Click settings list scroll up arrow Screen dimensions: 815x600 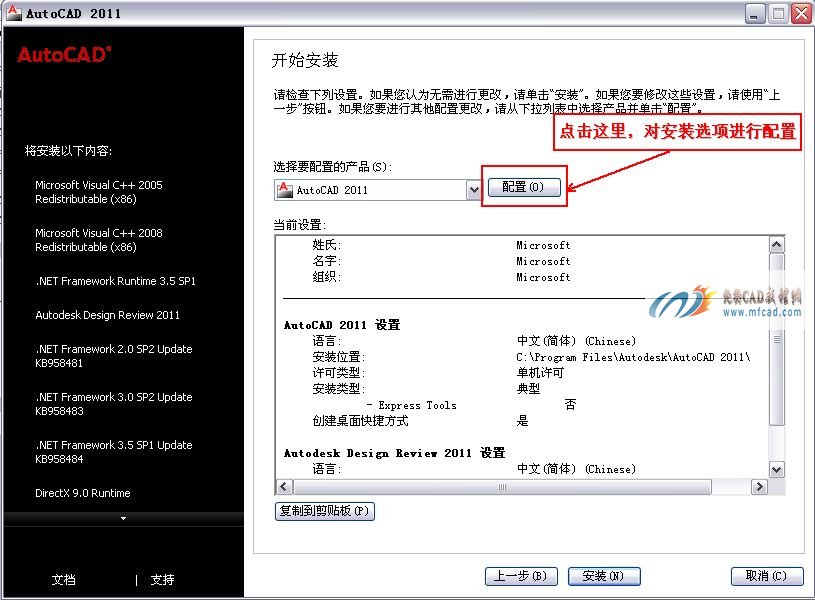click(777, 245)
